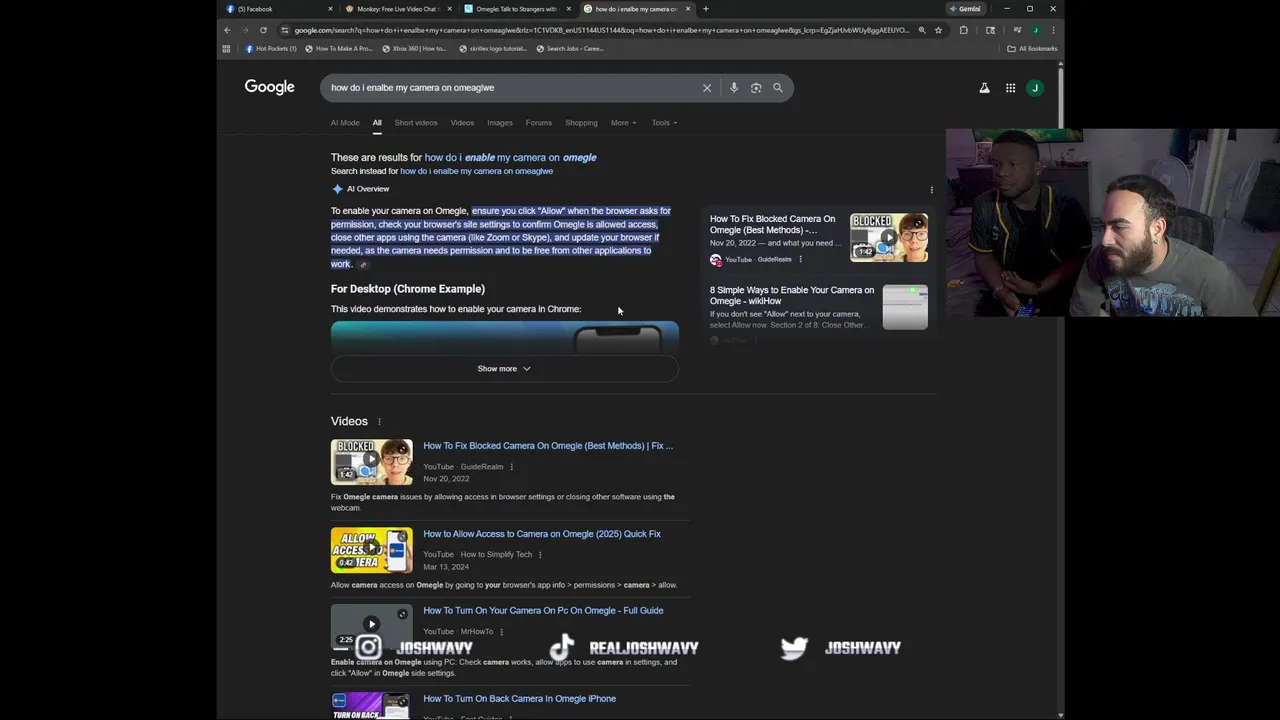Open How To Turn On Back Camera iPhone video
The image size is (1280, 720).
click(519, 699)
